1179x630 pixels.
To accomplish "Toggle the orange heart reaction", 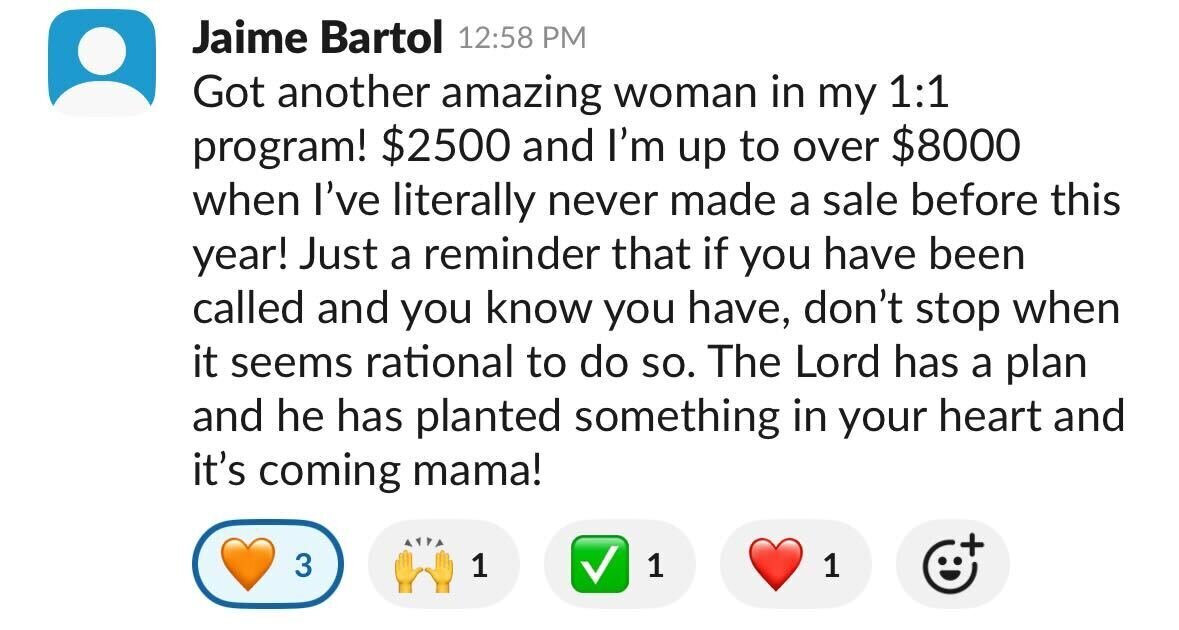I will point(268,564).
